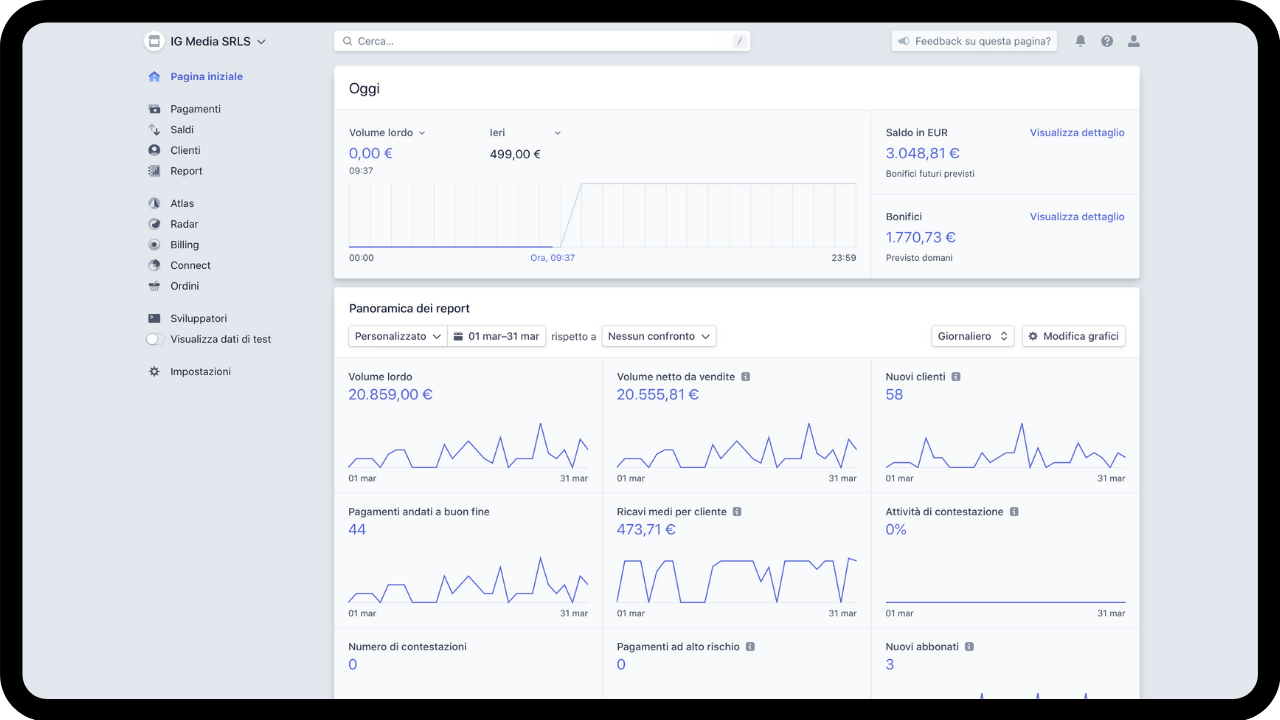Click info icon next to Volume netto da vendite
The height and width of the screenshot is (720, 1280).
pos(746,377)
